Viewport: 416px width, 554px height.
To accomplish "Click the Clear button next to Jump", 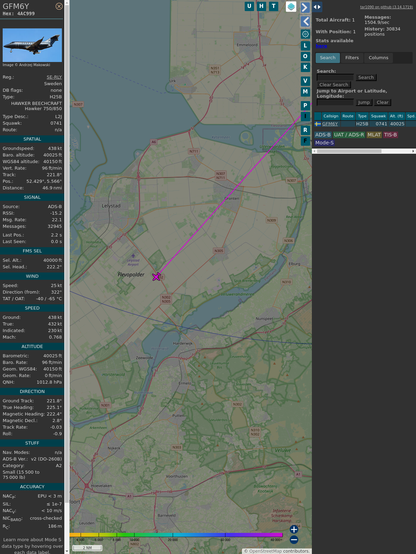I will (x=382, y=102).
